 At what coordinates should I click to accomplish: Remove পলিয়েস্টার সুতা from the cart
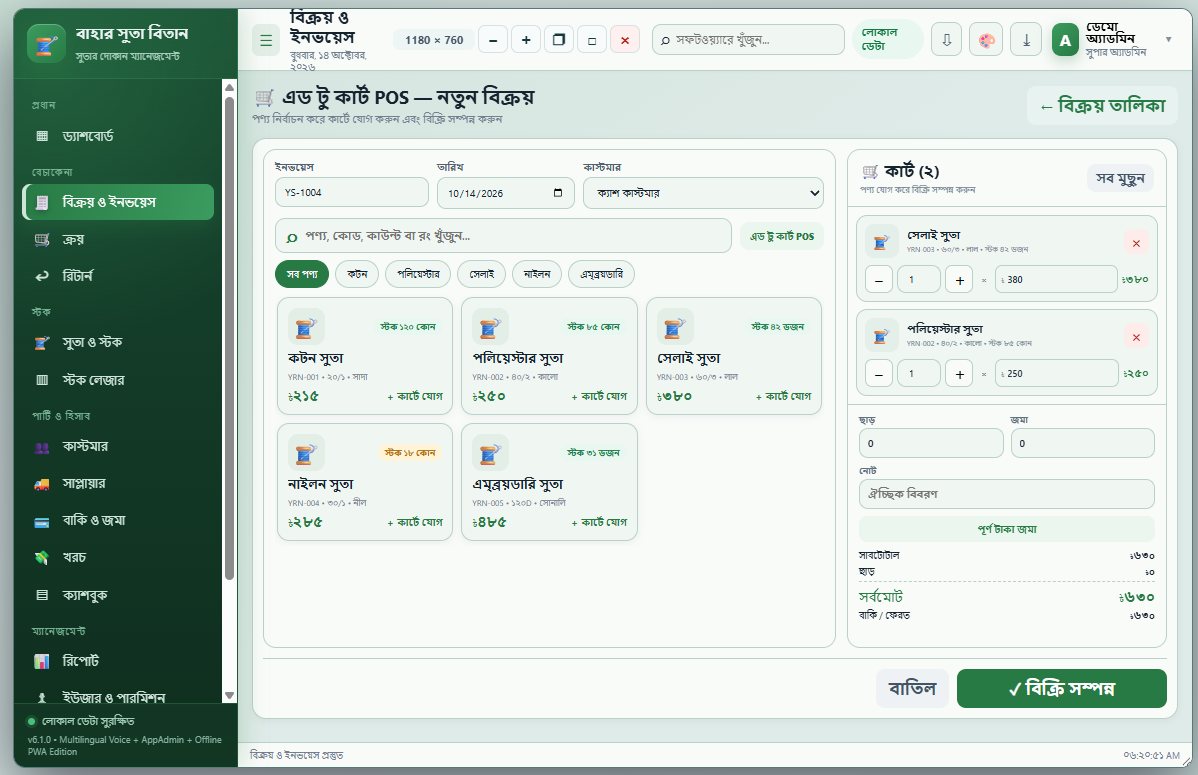pos(1136,337)
